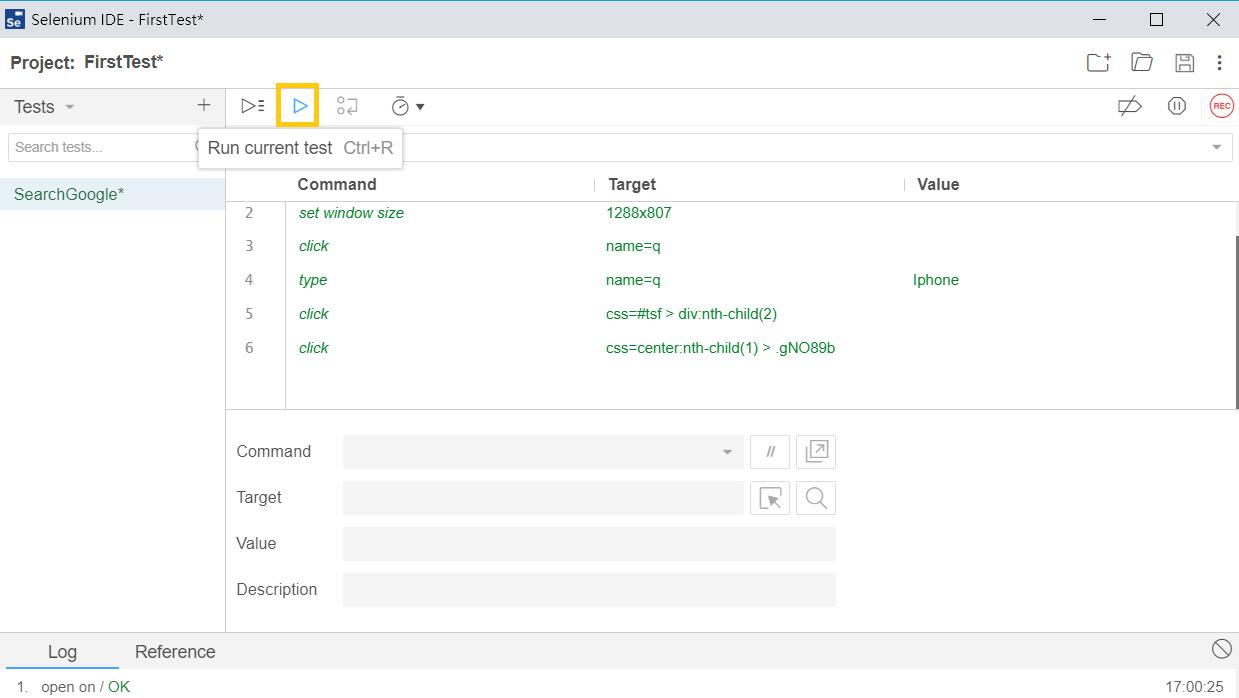The image size is (1239, 698).
Task: Click the 'open on / OK' log entry
Action: 86,687
